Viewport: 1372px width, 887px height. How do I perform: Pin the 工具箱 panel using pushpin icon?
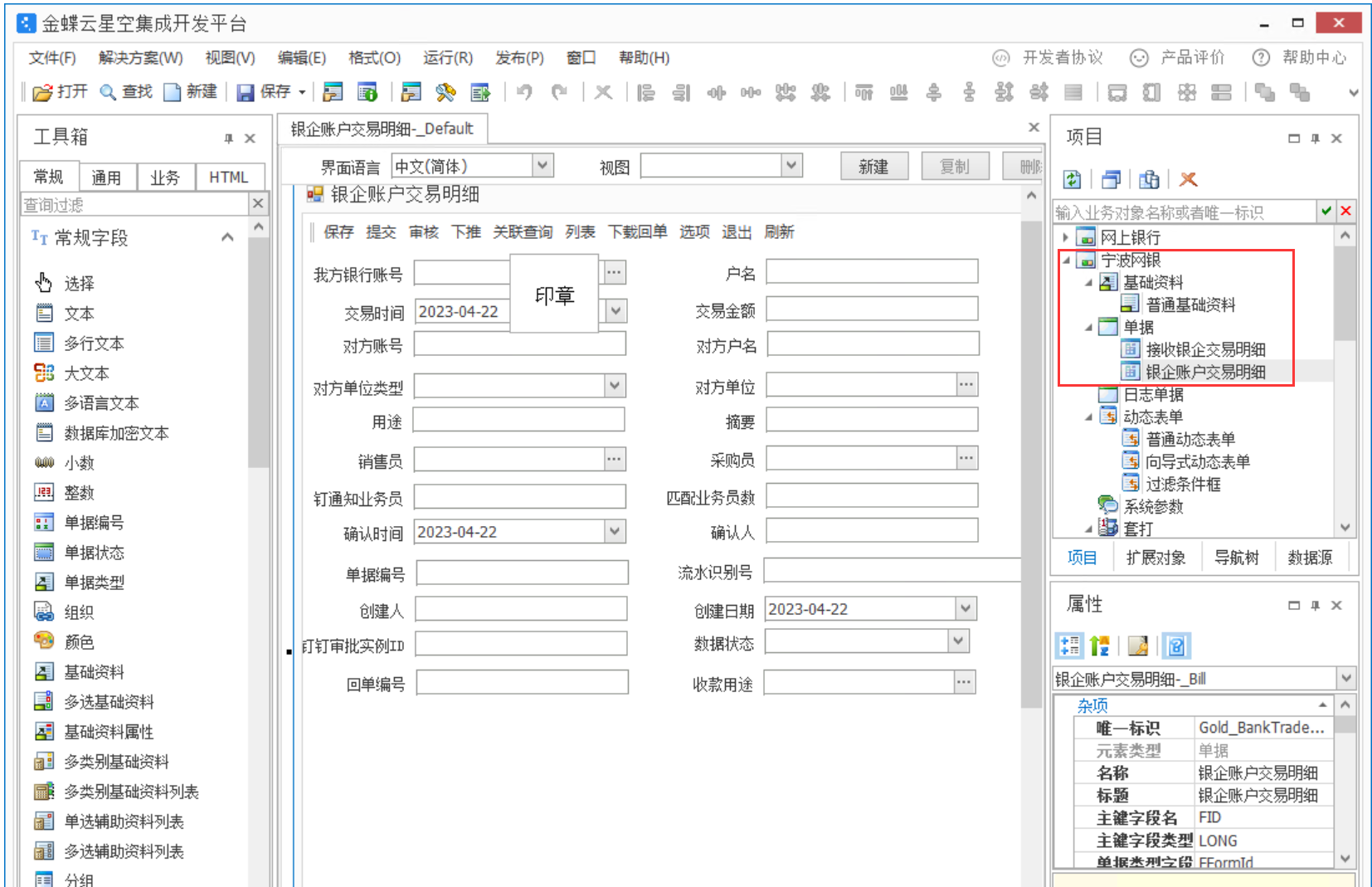pos(228,139)
